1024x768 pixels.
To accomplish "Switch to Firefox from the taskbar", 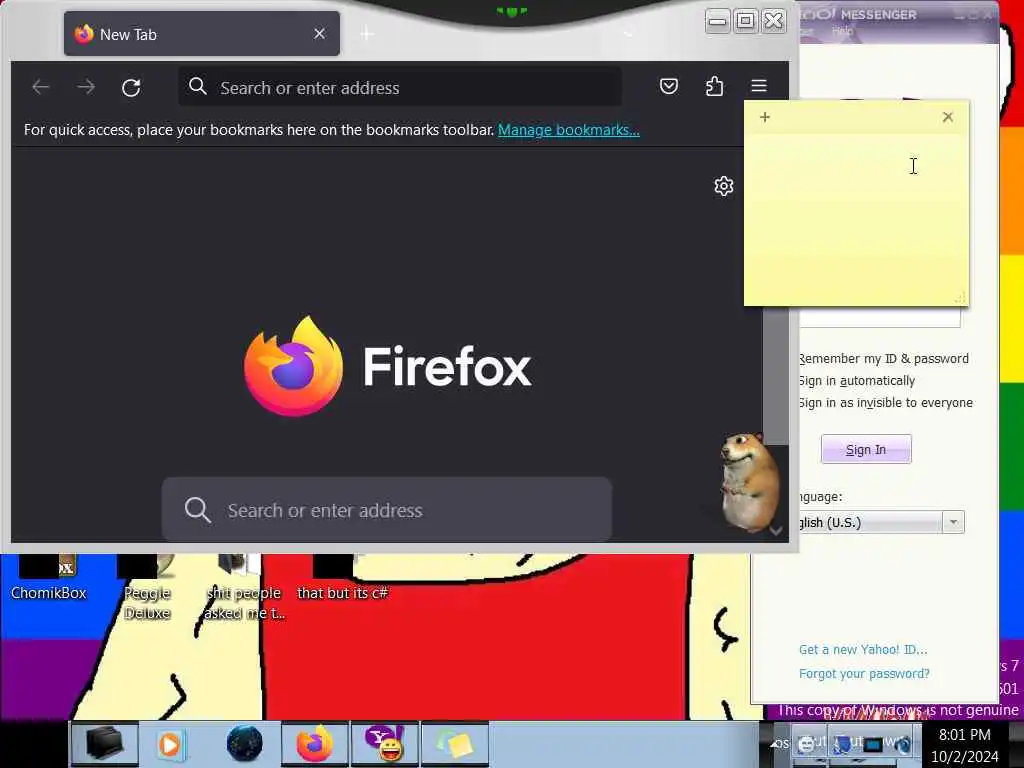I will (x=315, y=744).
